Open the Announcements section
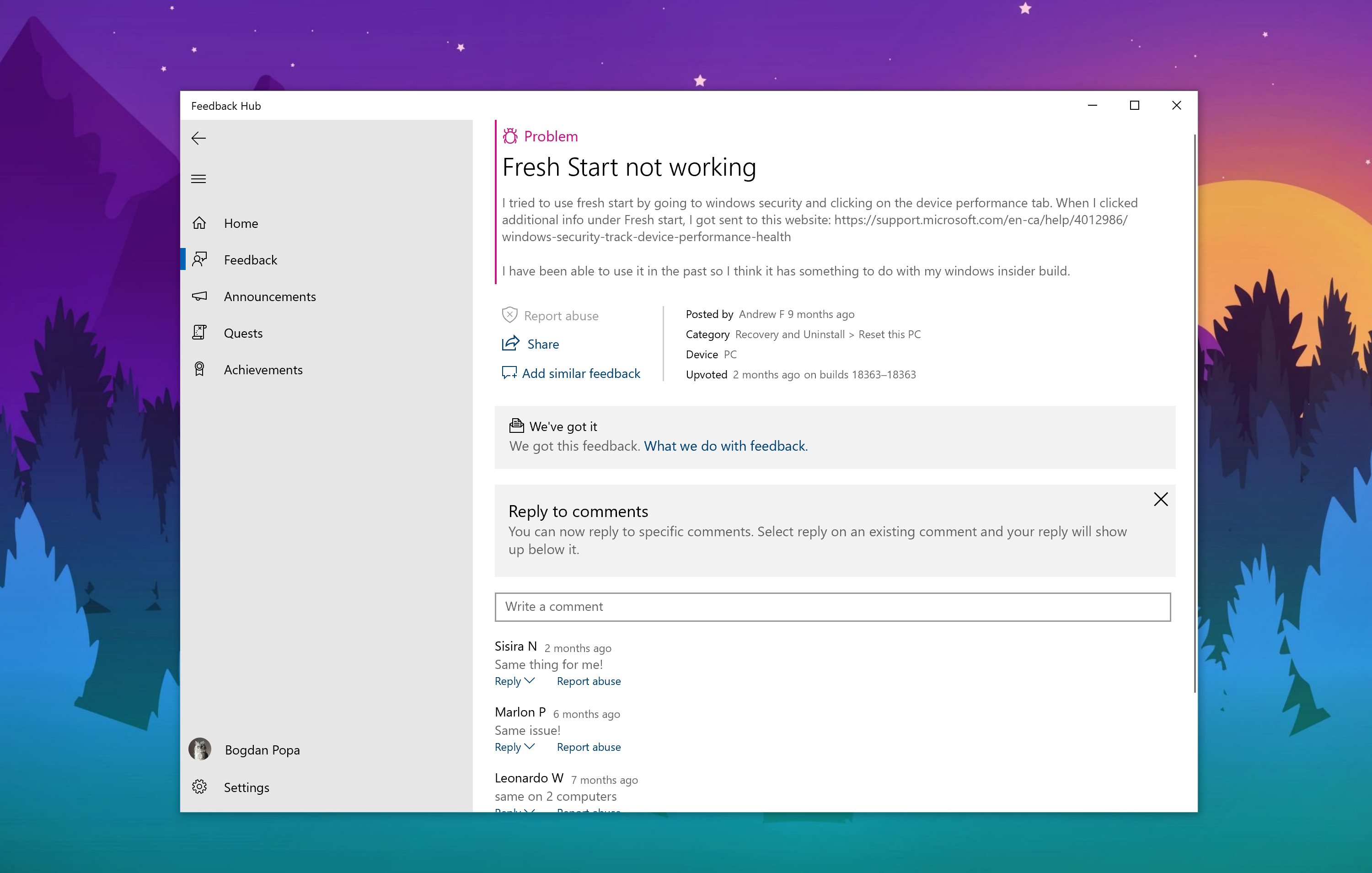 tap(269, 296)
